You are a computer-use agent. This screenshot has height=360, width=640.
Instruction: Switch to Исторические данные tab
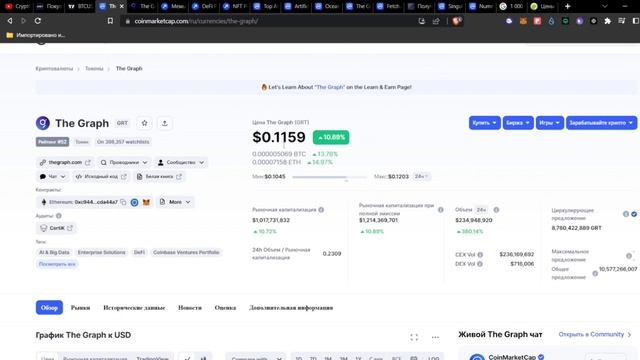click(134, 308)
